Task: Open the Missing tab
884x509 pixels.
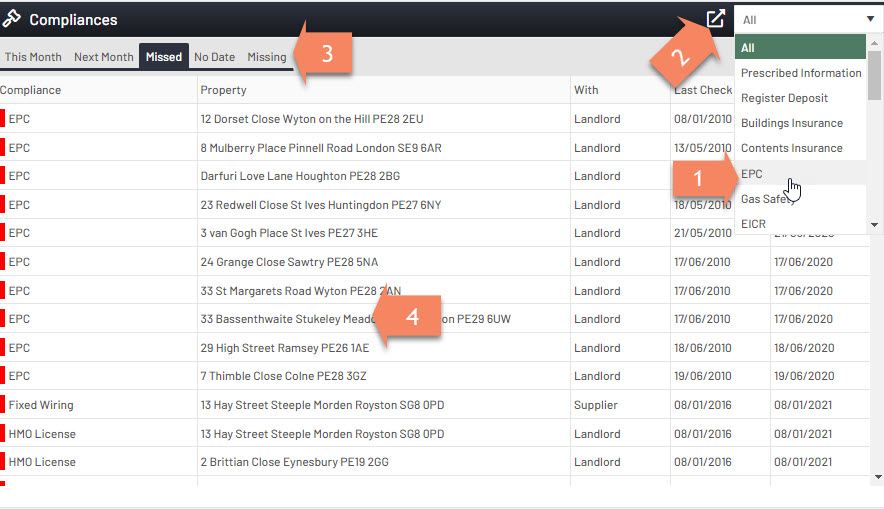Action: (267, 57)
